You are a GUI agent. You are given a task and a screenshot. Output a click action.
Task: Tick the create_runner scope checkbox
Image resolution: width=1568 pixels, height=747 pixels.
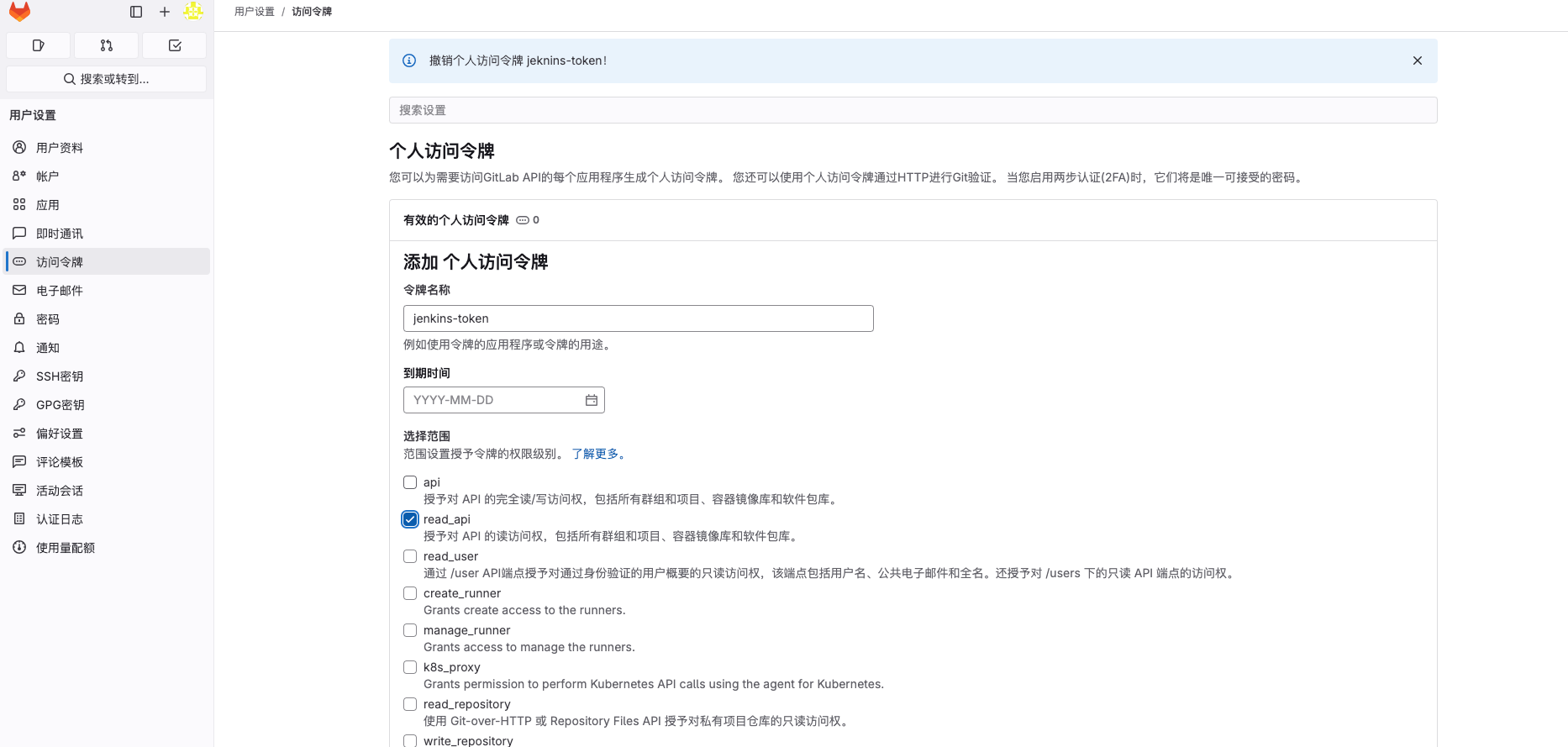coord(410,593)
